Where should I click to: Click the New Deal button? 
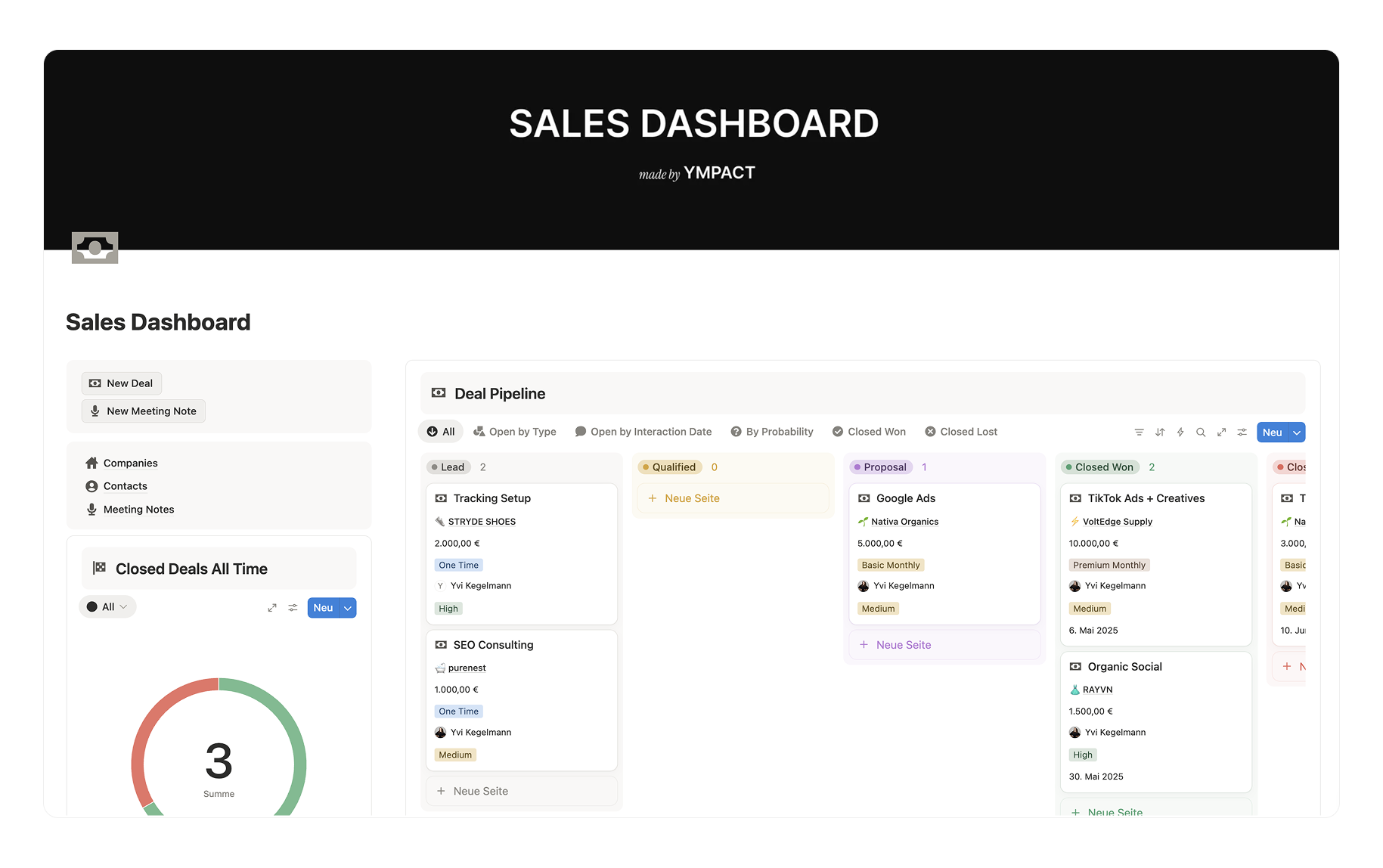[122, 383]
